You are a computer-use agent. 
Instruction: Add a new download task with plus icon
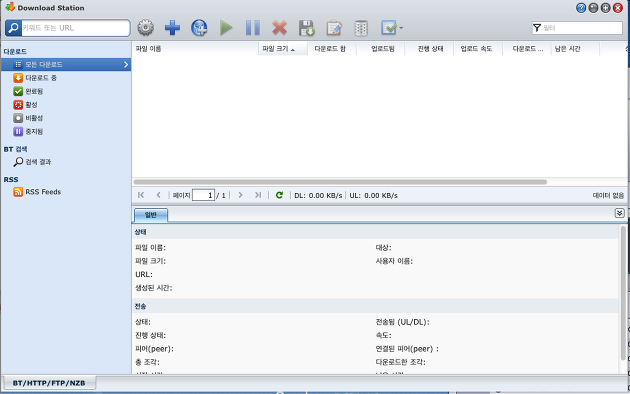172,28
